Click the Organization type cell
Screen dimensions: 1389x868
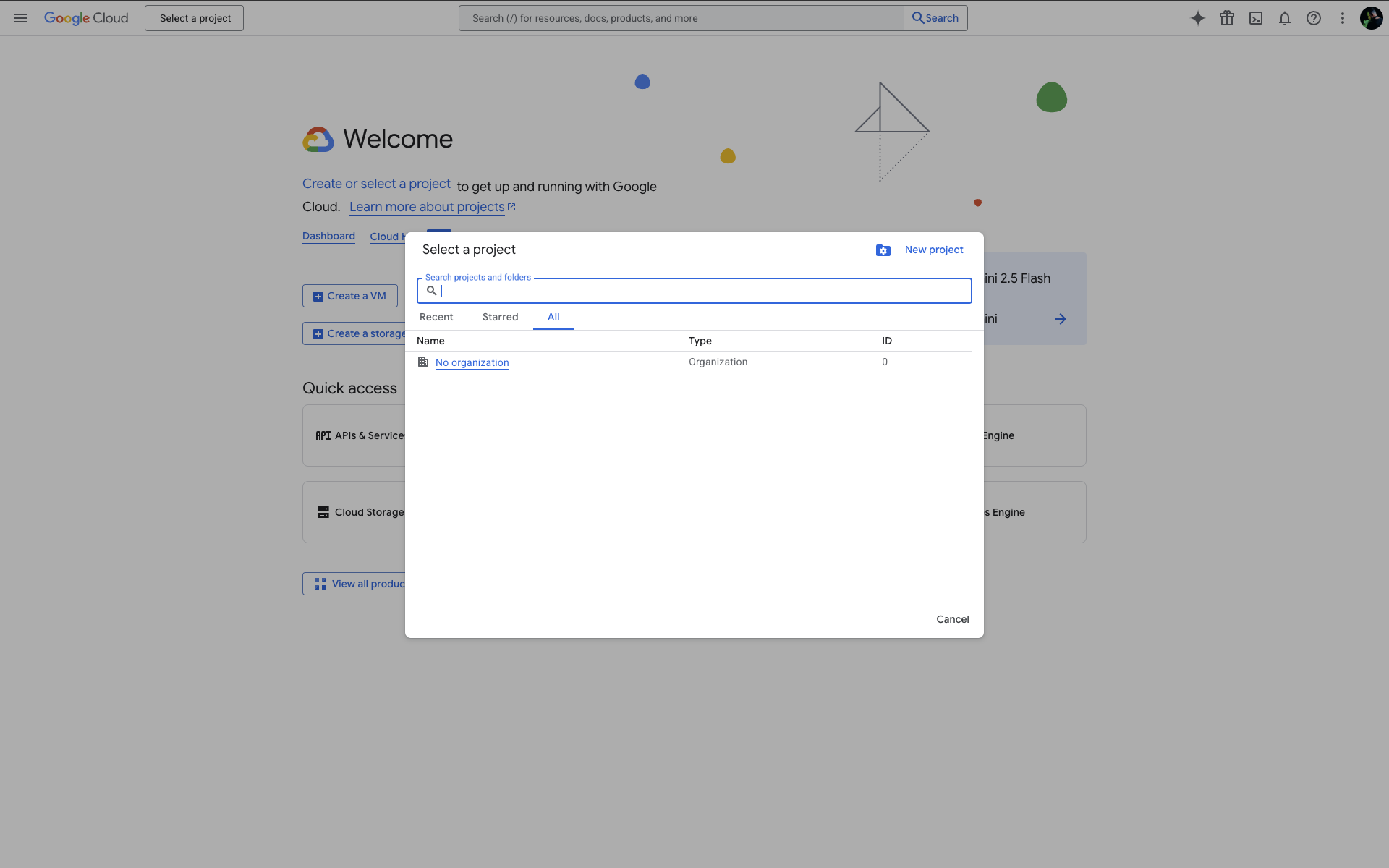click(x=718, y=362)
